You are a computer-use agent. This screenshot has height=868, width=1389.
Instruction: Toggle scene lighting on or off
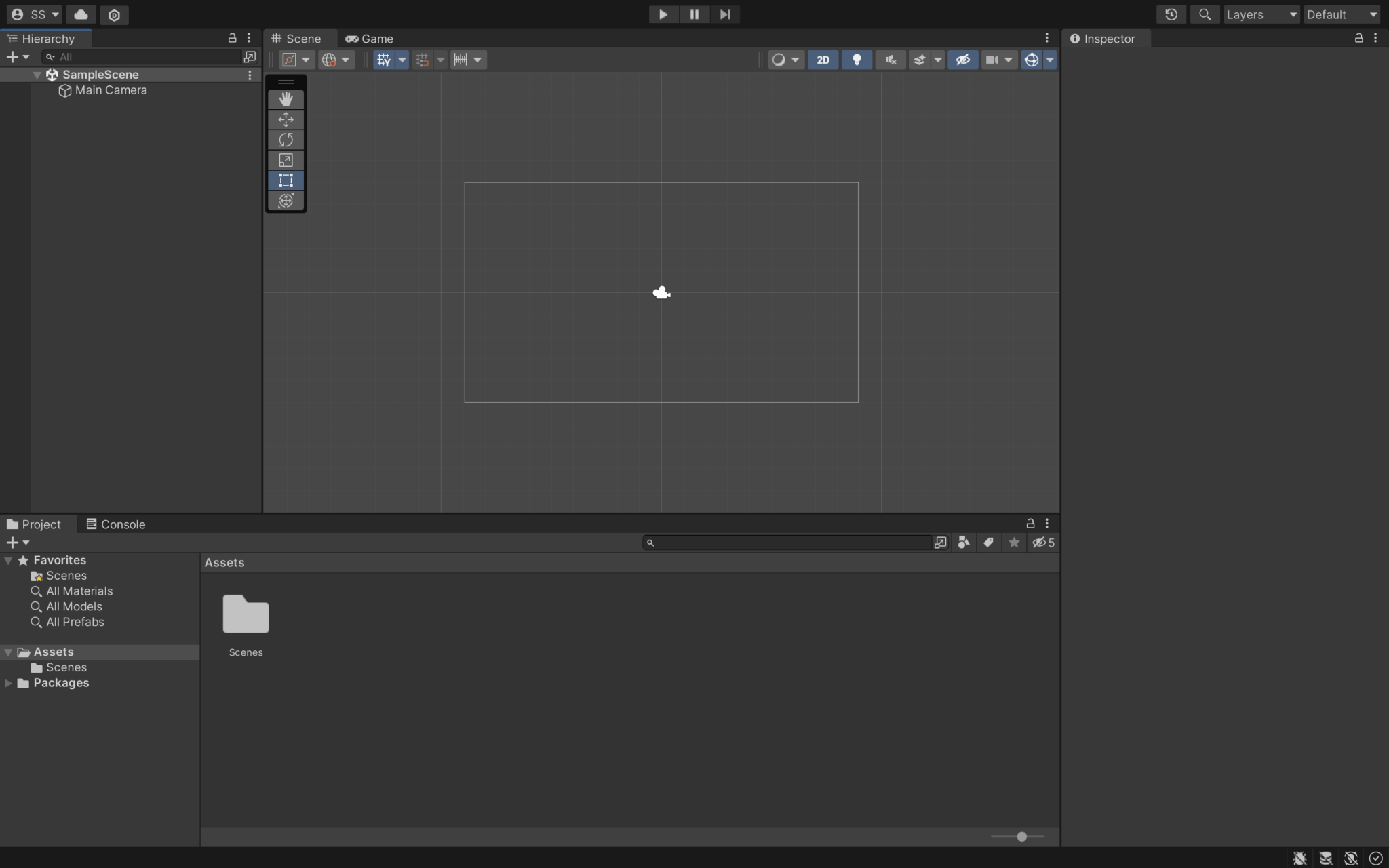[x=857, y=60]
